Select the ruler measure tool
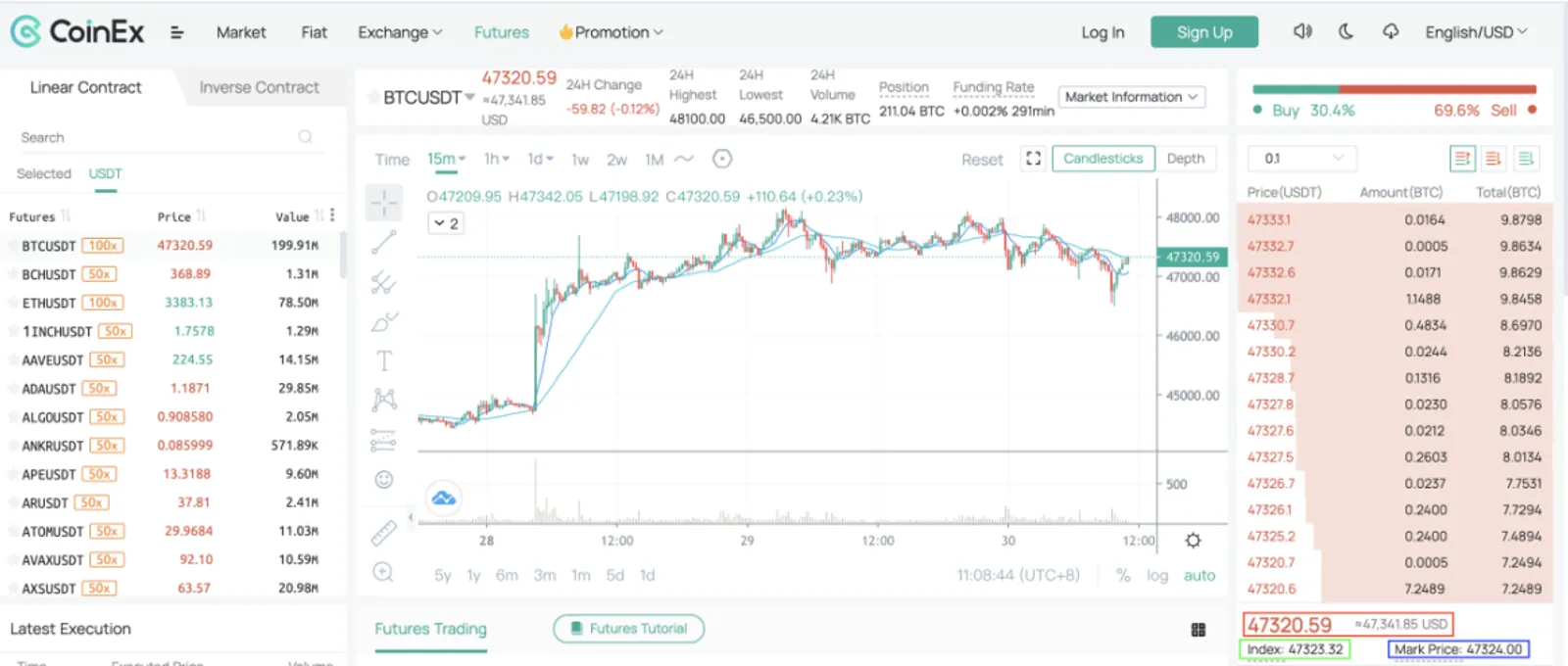This screenshot has height=666, width=1568. 383,533
